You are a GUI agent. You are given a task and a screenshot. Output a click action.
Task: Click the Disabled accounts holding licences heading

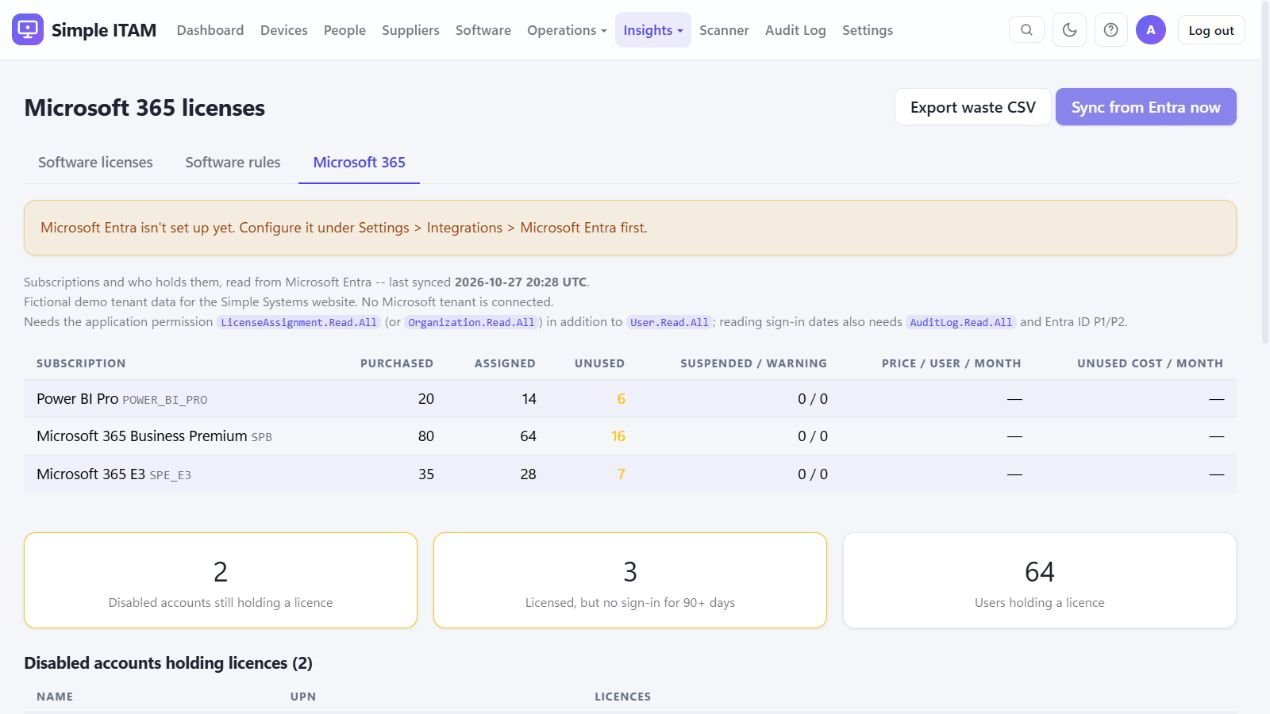(x=168, y=663)
